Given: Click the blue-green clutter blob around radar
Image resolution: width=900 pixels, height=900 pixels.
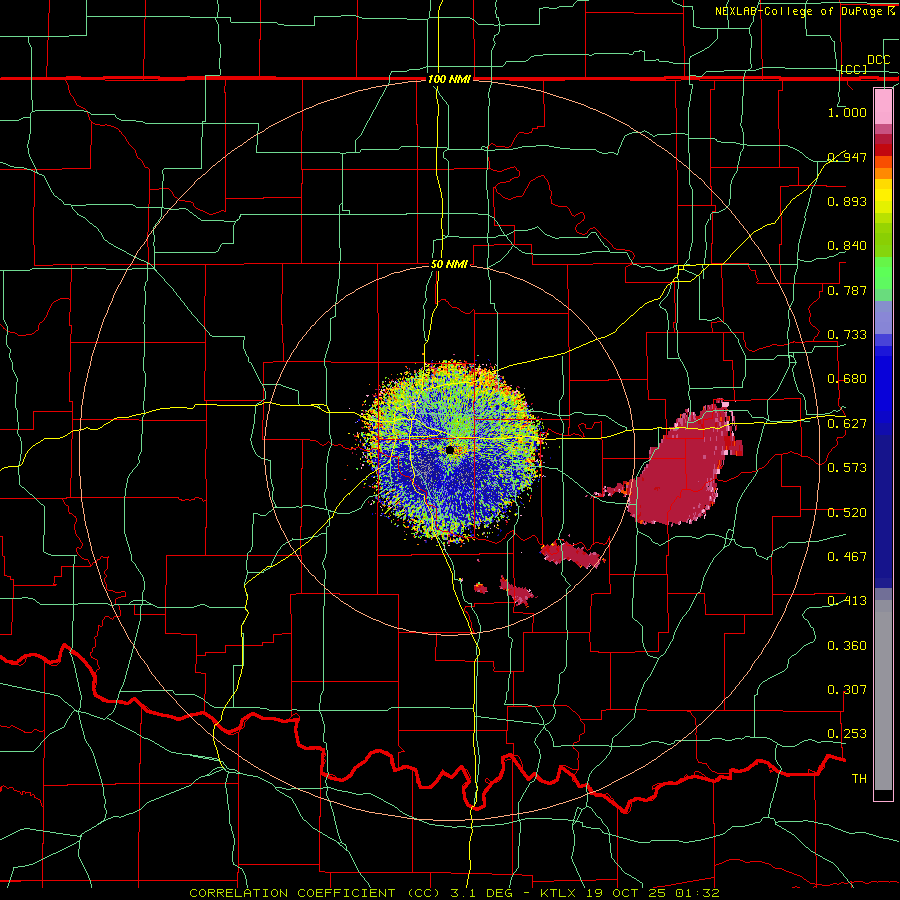Looking at the screenshot, I should point(452,451).
